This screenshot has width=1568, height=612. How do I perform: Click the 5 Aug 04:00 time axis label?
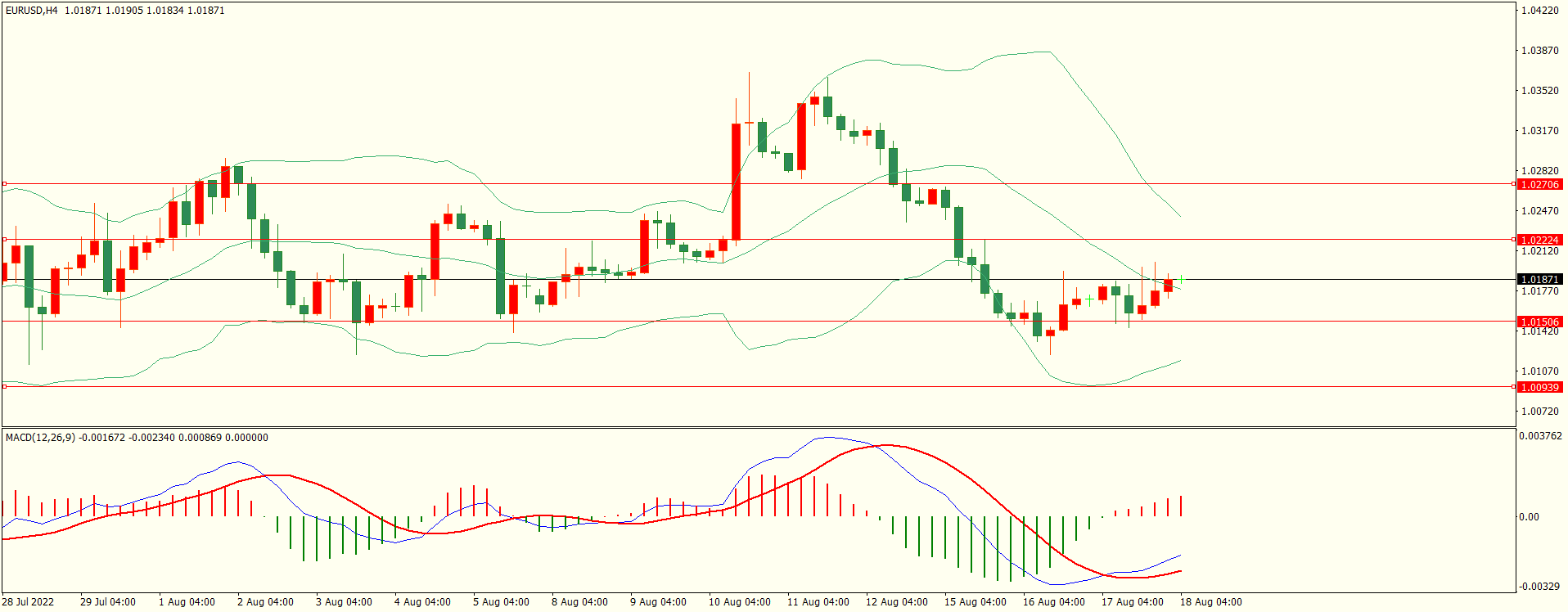click(501, 602)
